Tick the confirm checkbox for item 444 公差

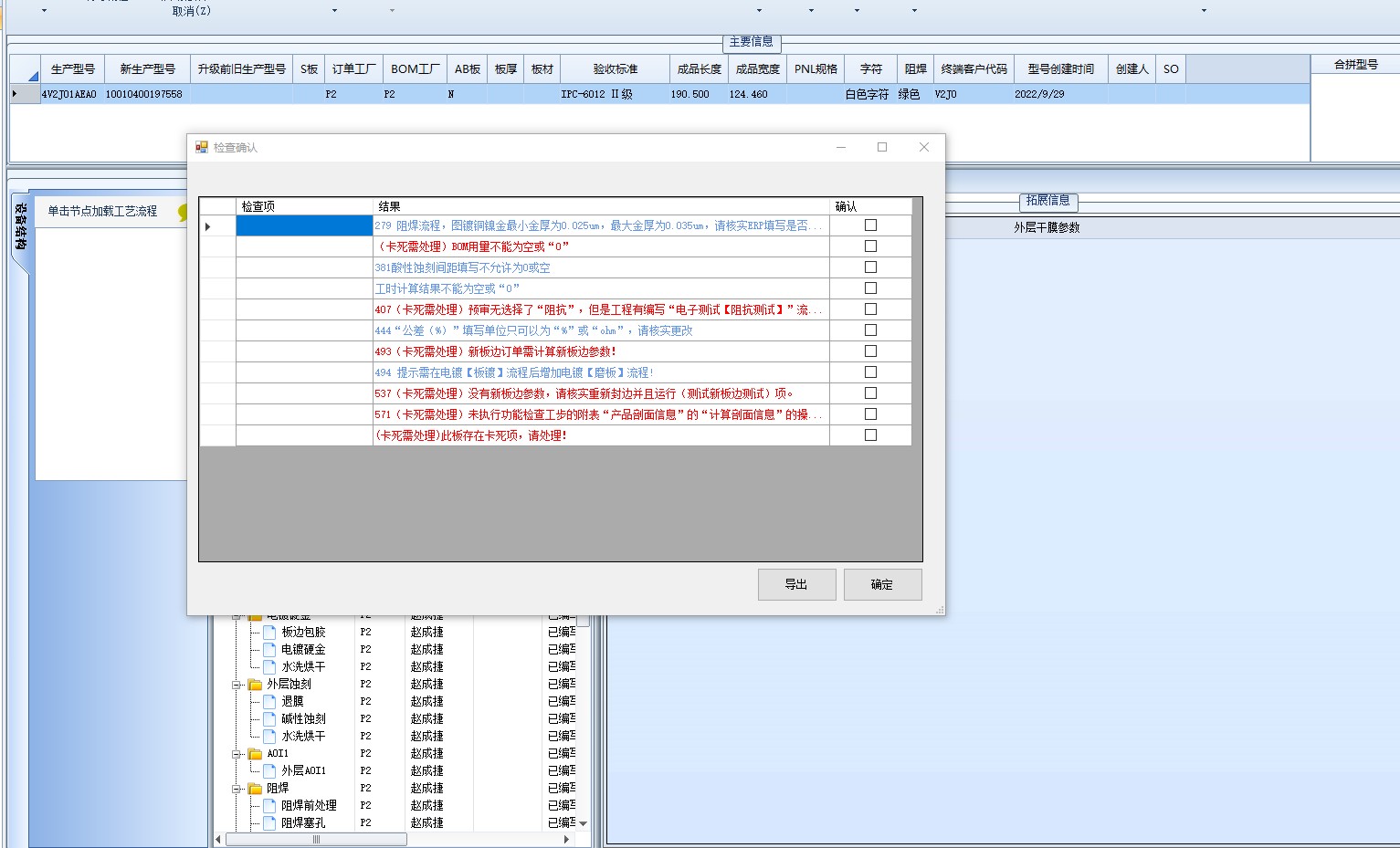tap(870, 330)
